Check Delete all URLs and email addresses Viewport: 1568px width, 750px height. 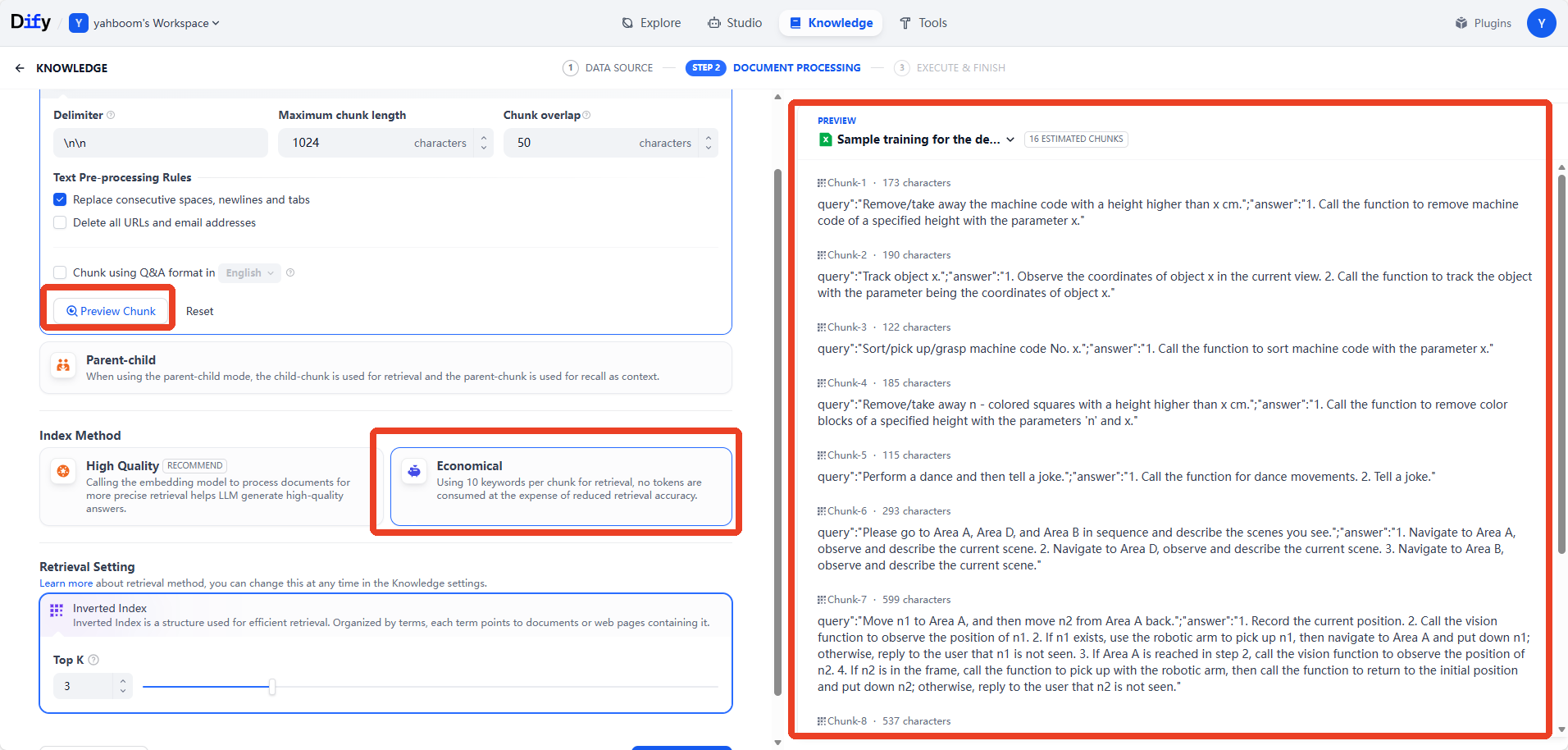(x=60, y=222)
